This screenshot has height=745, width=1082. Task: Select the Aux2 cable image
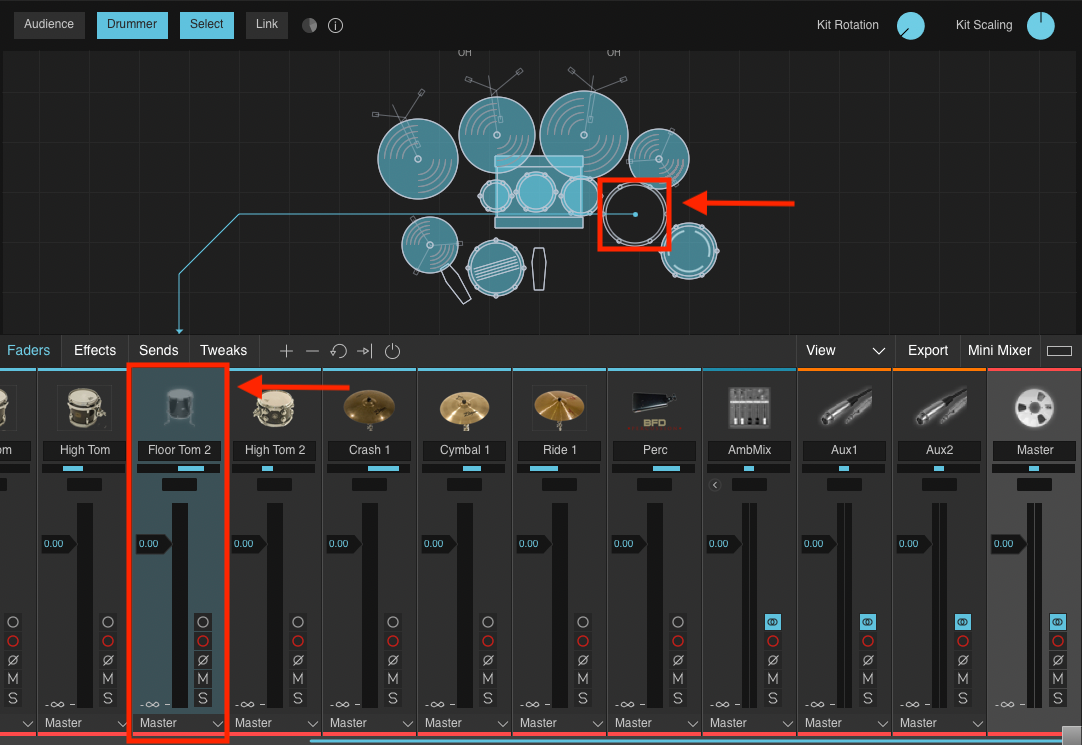coord(940,408)
